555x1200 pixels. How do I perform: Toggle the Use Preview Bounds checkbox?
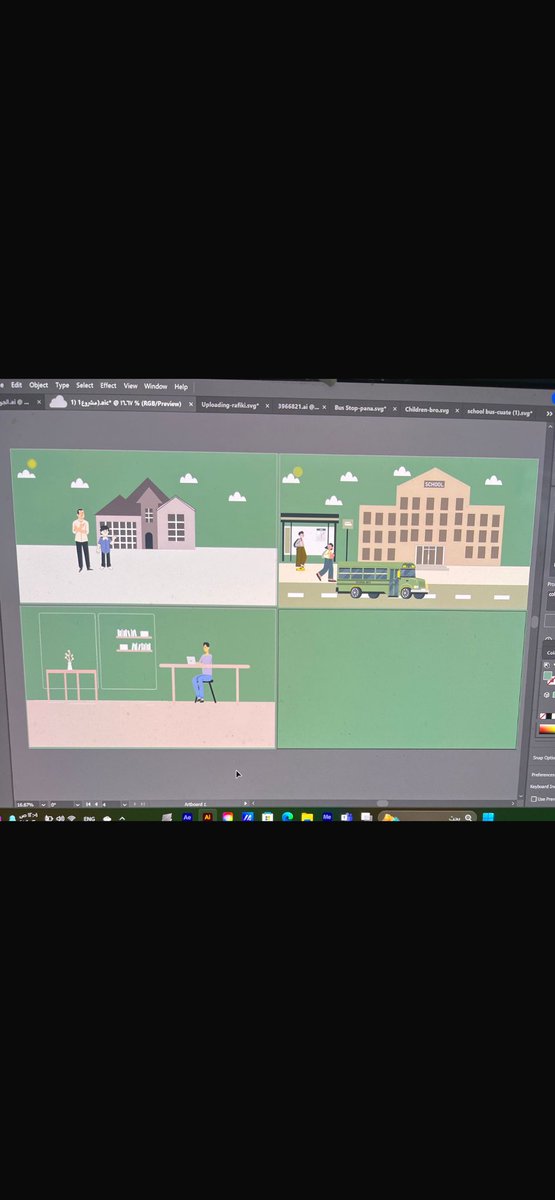[534, 798]
